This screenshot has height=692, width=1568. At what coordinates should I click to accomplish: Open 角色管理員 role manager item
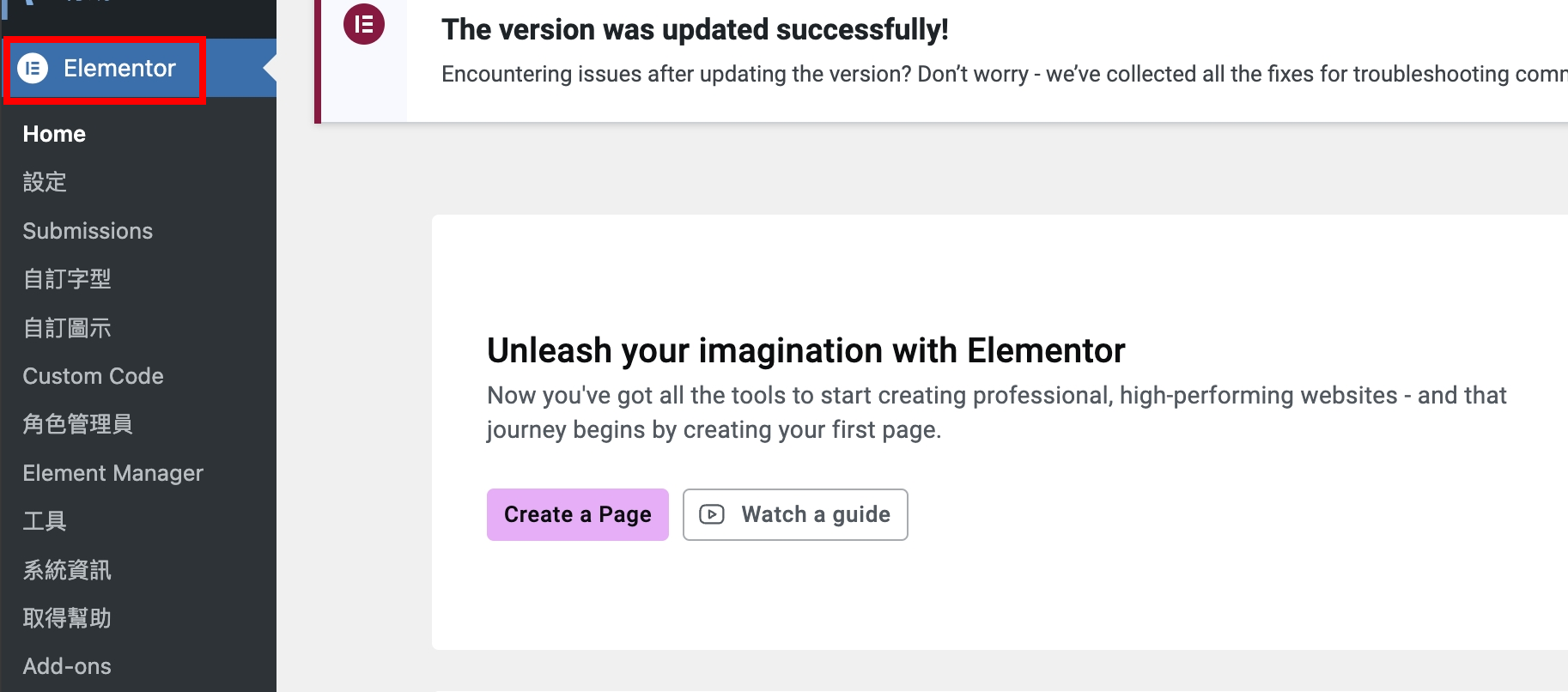tap(77, 424)
